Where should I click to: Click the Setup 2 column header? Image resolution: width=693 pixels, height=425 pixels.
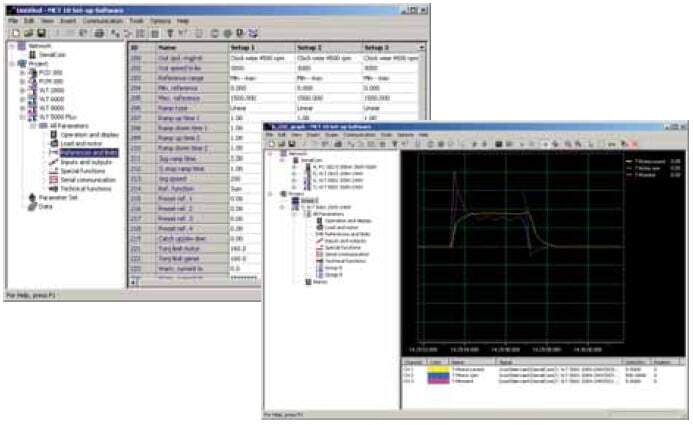(x=328, y=47)
